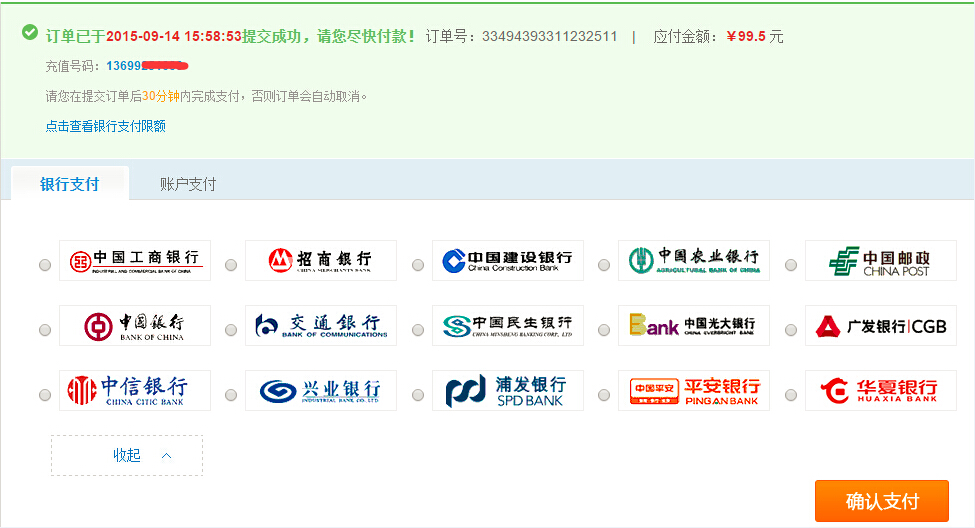Click the order number 33494393311232511
Screen dimensions: 975x528
(x=550, y=37)
